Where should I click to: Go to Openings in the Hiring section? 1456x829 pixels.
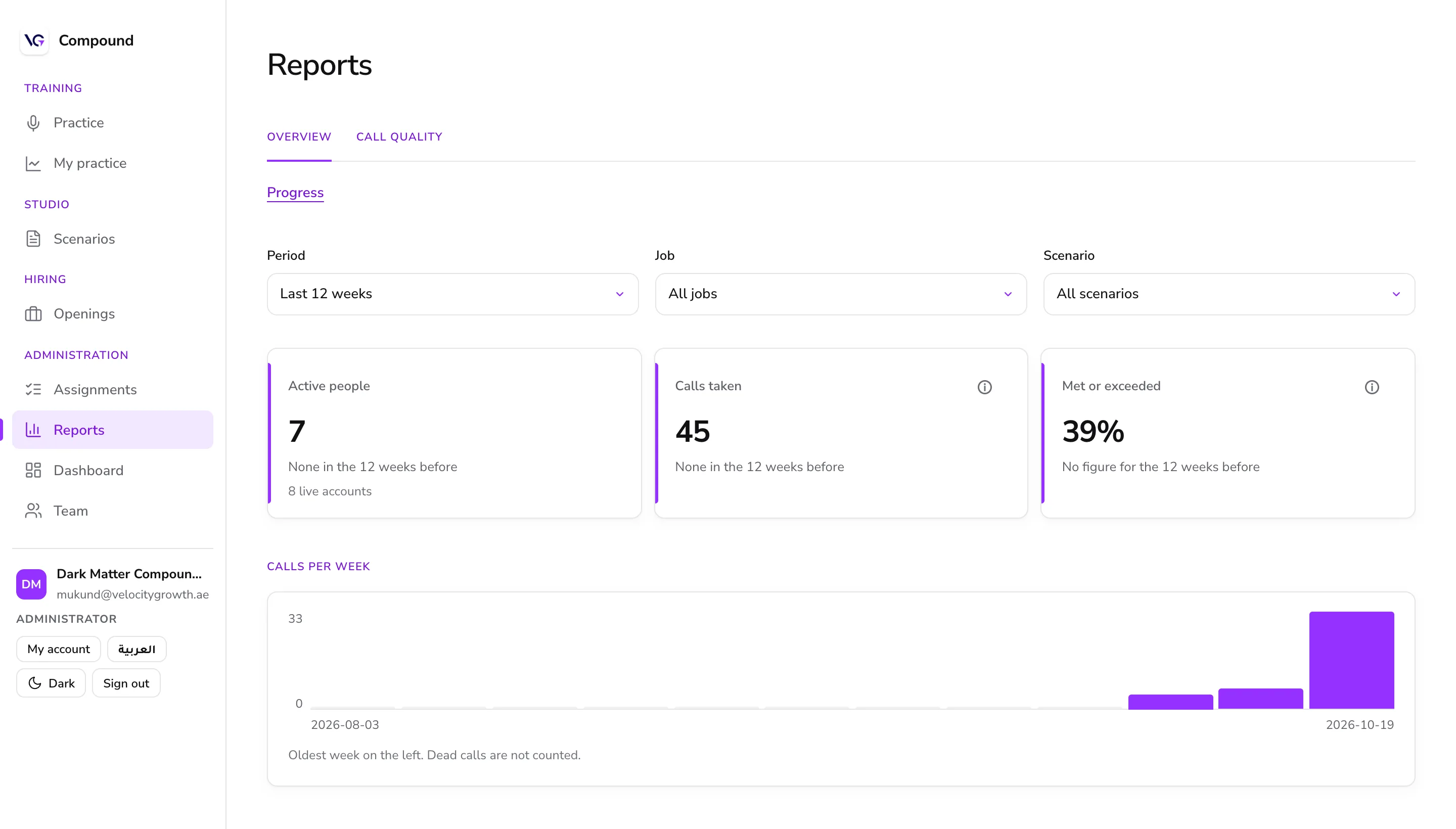[113, 314]
